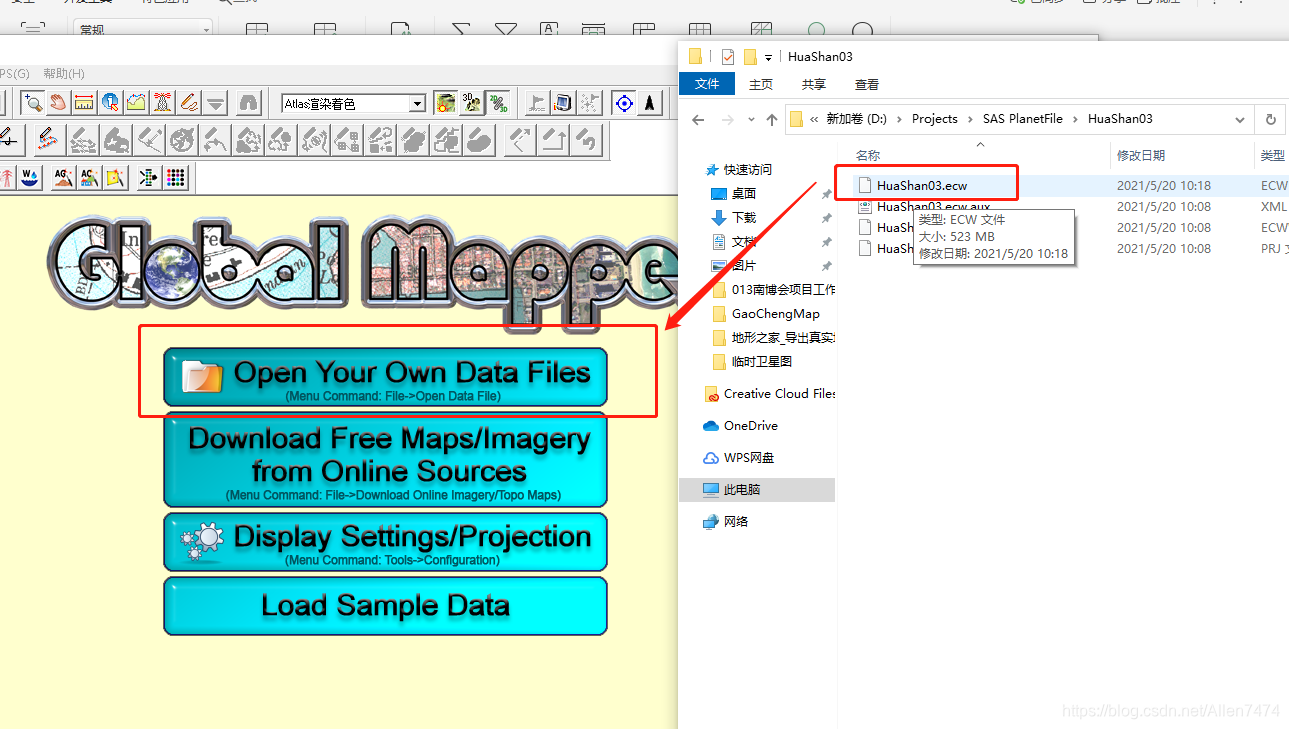Toggle hill shading sun icon
This screenshot has width=1289, height=729.
(x=446, y=103)
